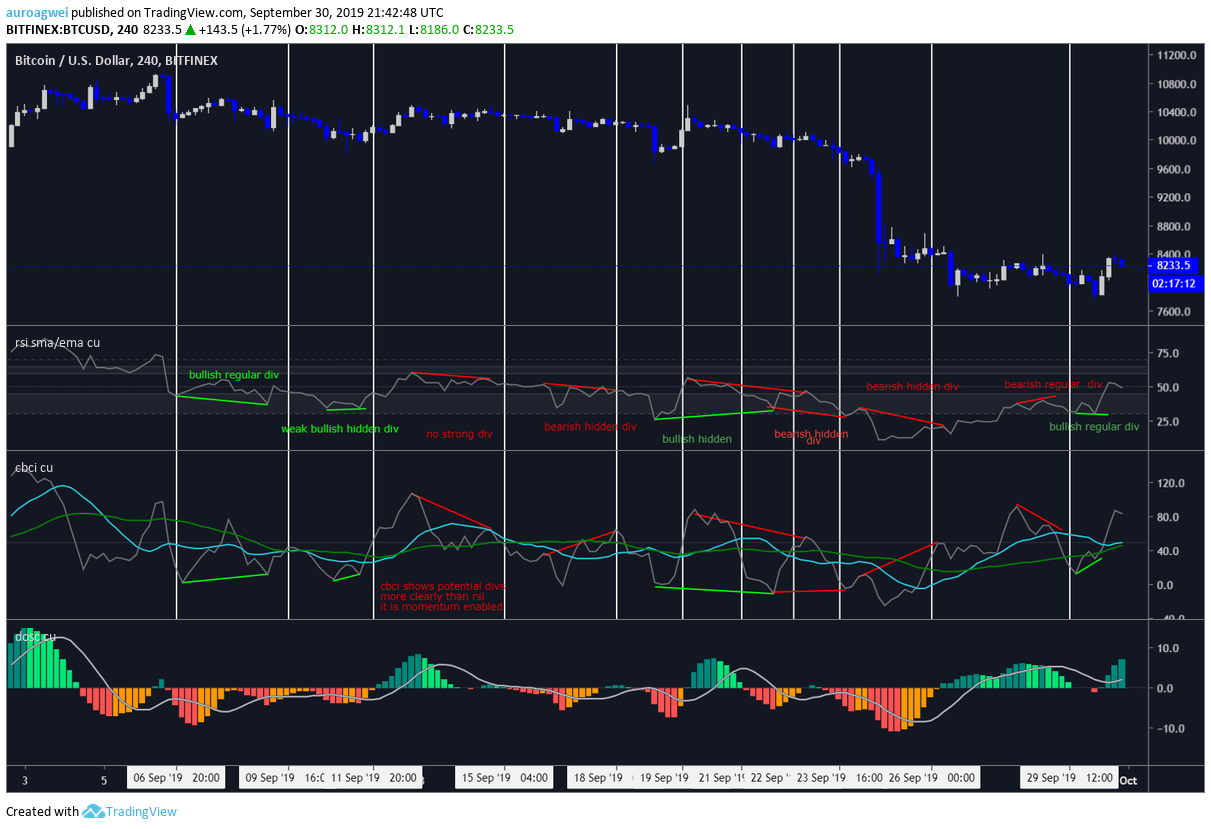Select the 'bearish regular div' annotation

(1053, 384)
